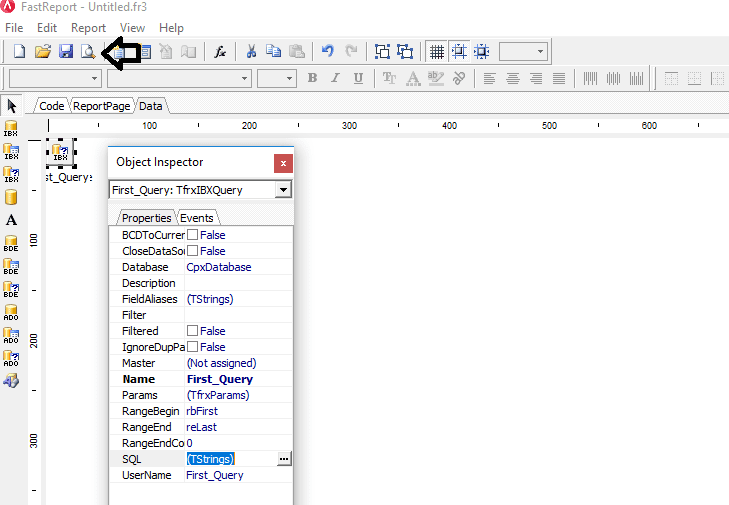
Task: Select the pointer arrow tool in left toolbar
Action: [12, 105]
